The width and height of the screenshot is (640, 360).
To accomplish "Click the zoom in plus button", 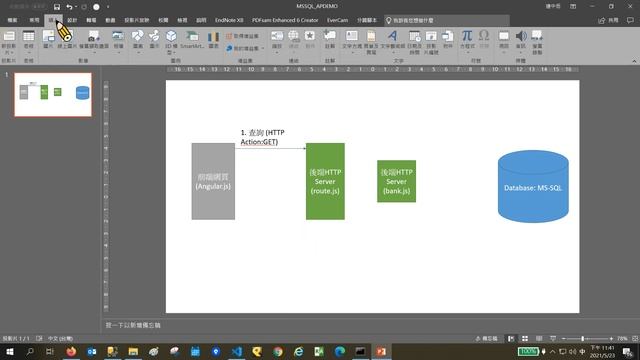I will (x=611, y=339).
